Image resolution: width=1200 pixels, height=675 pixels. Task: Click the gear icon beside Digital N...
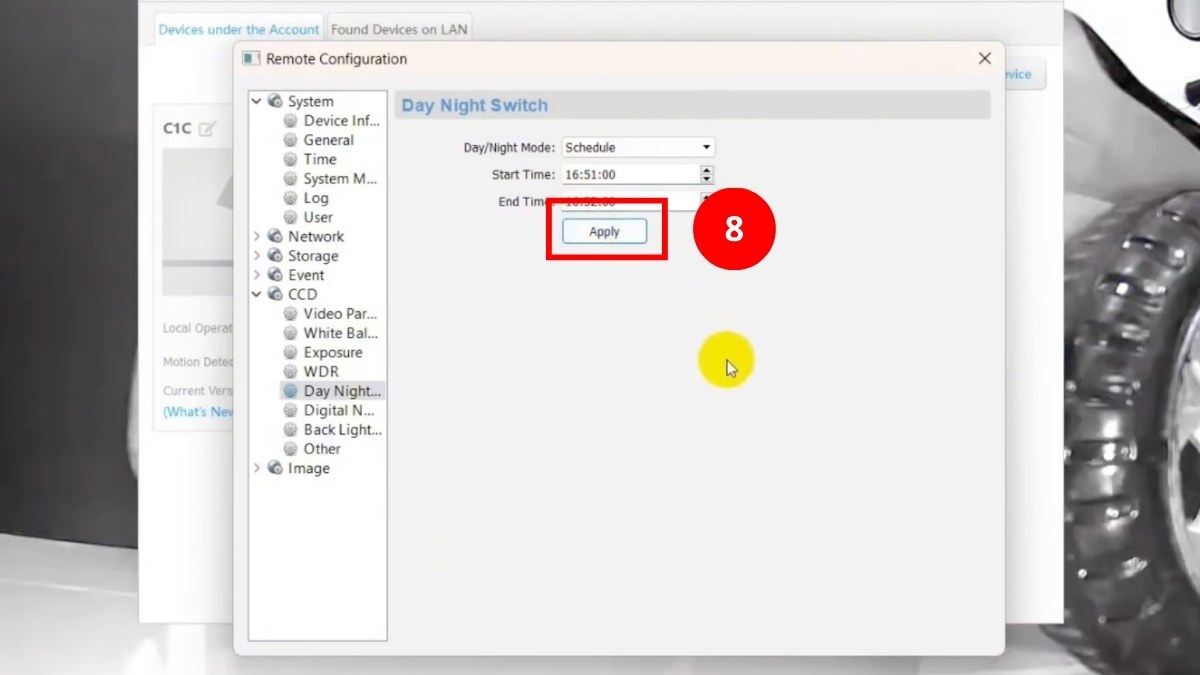point(291,410)
